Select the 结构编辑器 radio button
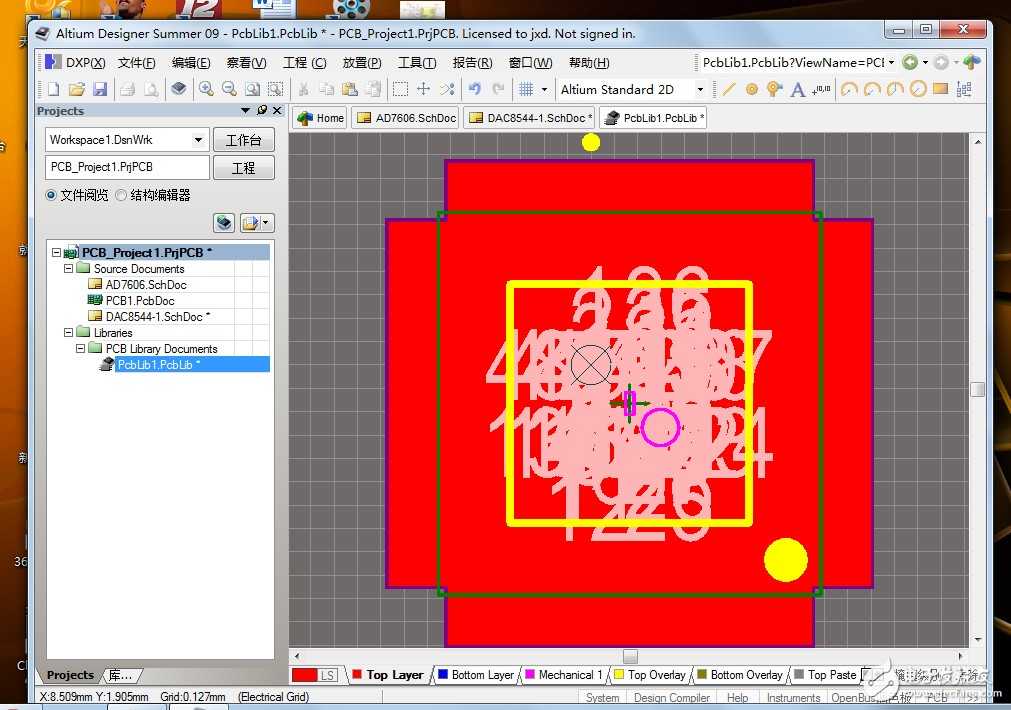The height and width of the screenshot is (710, 1011). pos(121,195)
